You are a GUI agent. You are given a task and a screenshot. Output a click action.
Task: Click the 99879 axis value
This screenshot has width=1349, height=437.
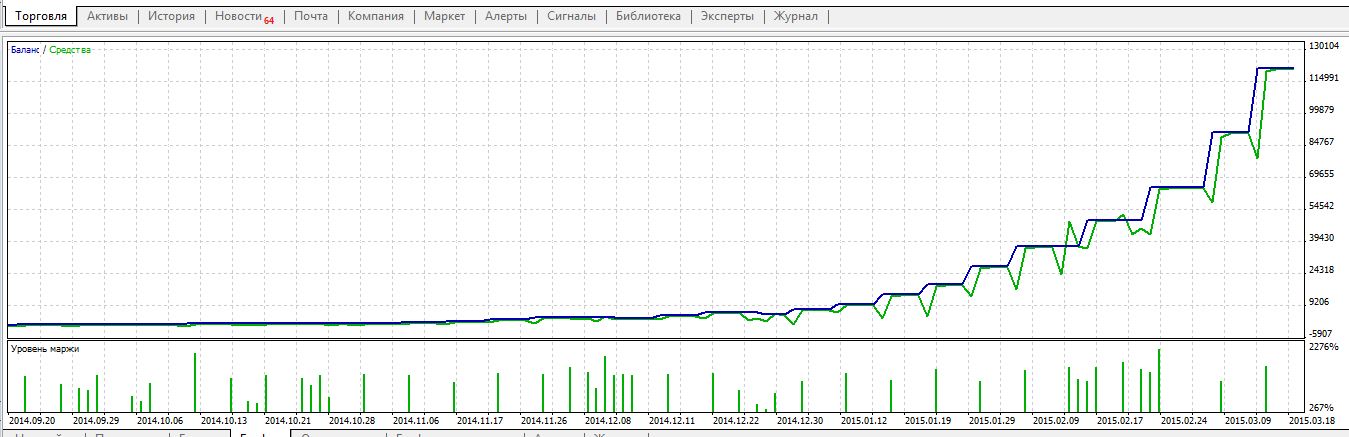click(1322, 110)
